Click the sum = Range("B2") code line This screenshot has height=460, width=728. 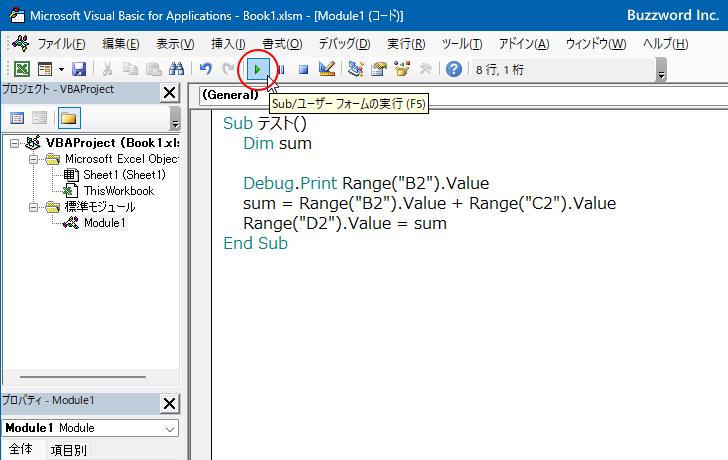pyautogui.click(x=429, y=203)
